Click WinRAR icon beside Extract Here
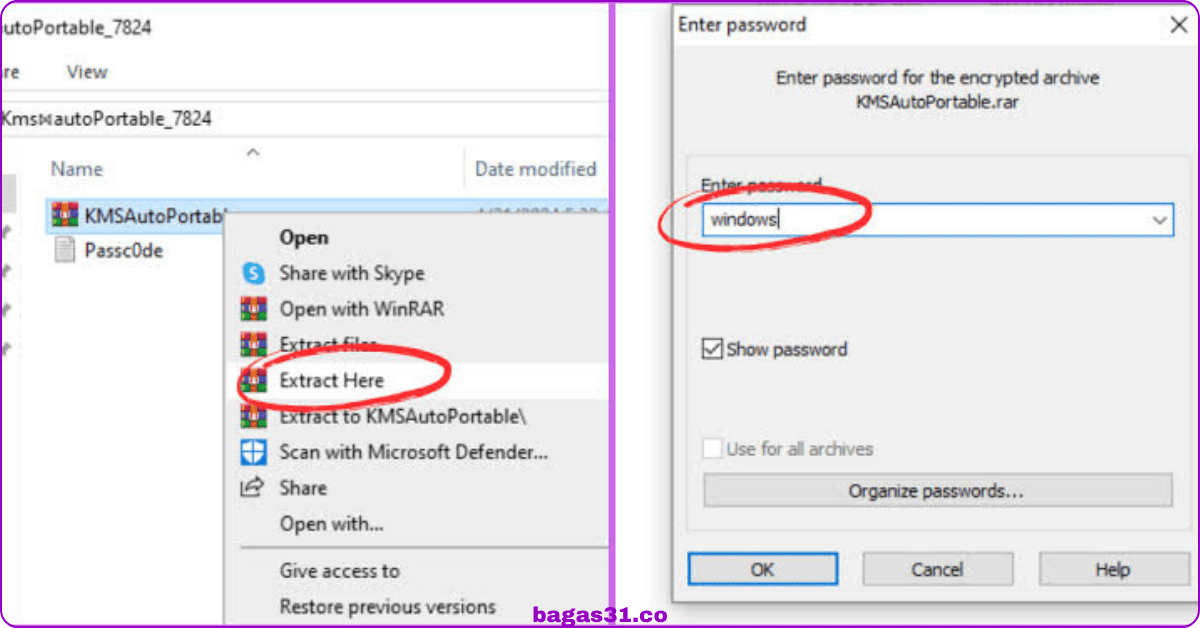 coord(255,380)
